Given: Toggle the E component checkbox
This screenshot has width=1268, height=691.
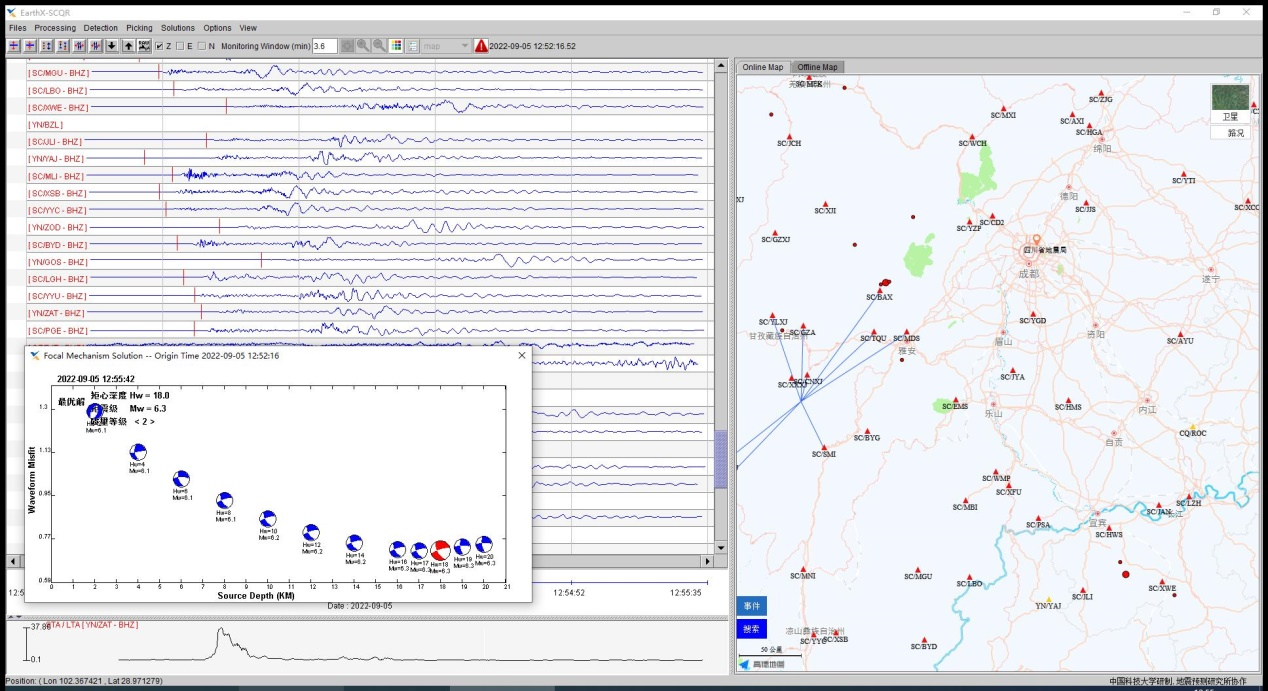Looking at the screenshot, I should click(180, 46).
